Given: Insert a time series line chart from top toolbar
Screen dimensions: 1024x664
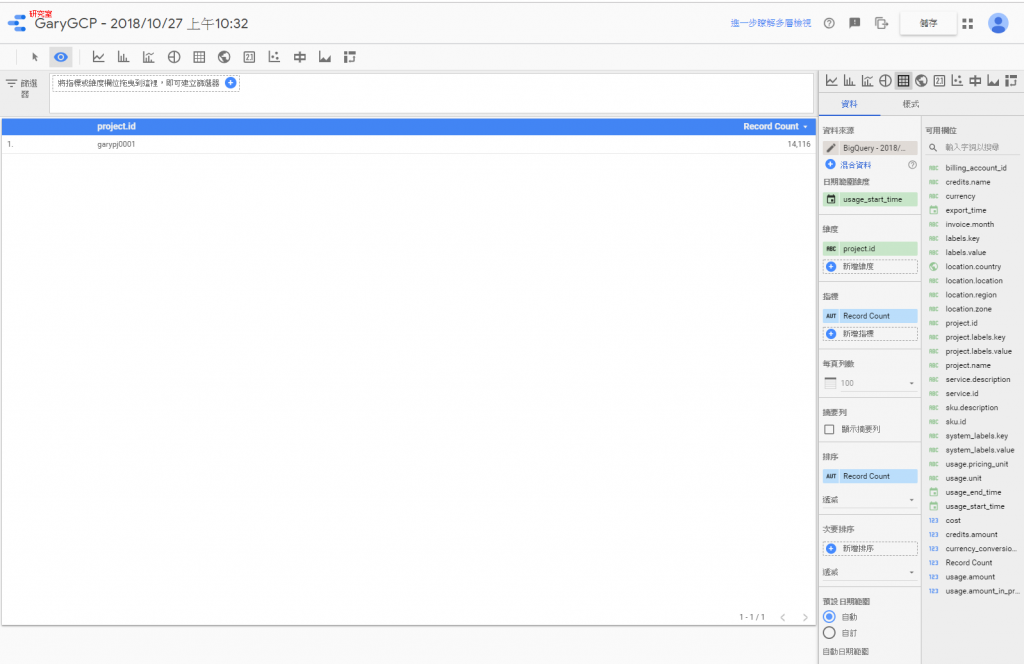Looking at the screenshot, I should point(99,57).
